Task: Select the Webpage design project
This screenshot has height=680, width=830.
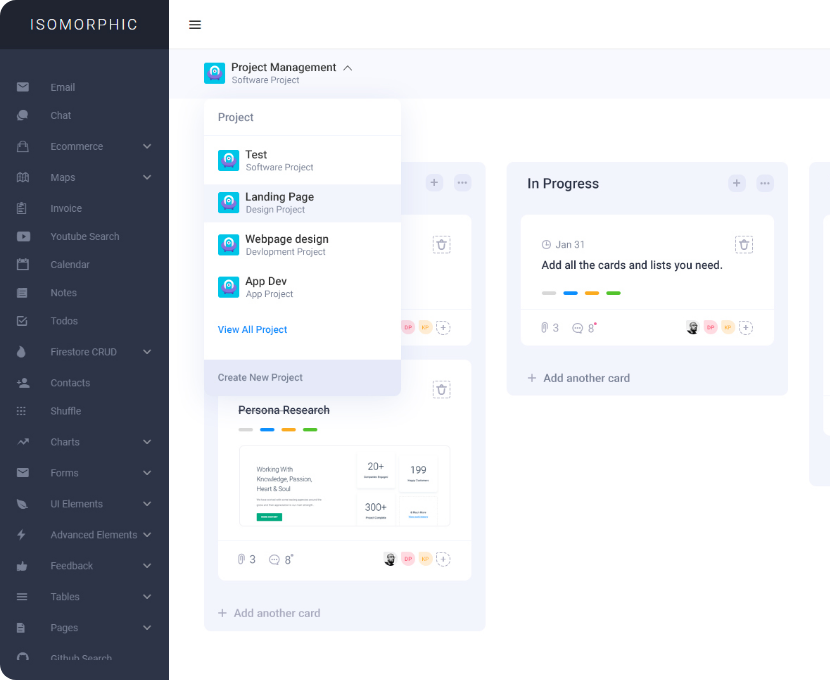Action: [x=302, y=245]
